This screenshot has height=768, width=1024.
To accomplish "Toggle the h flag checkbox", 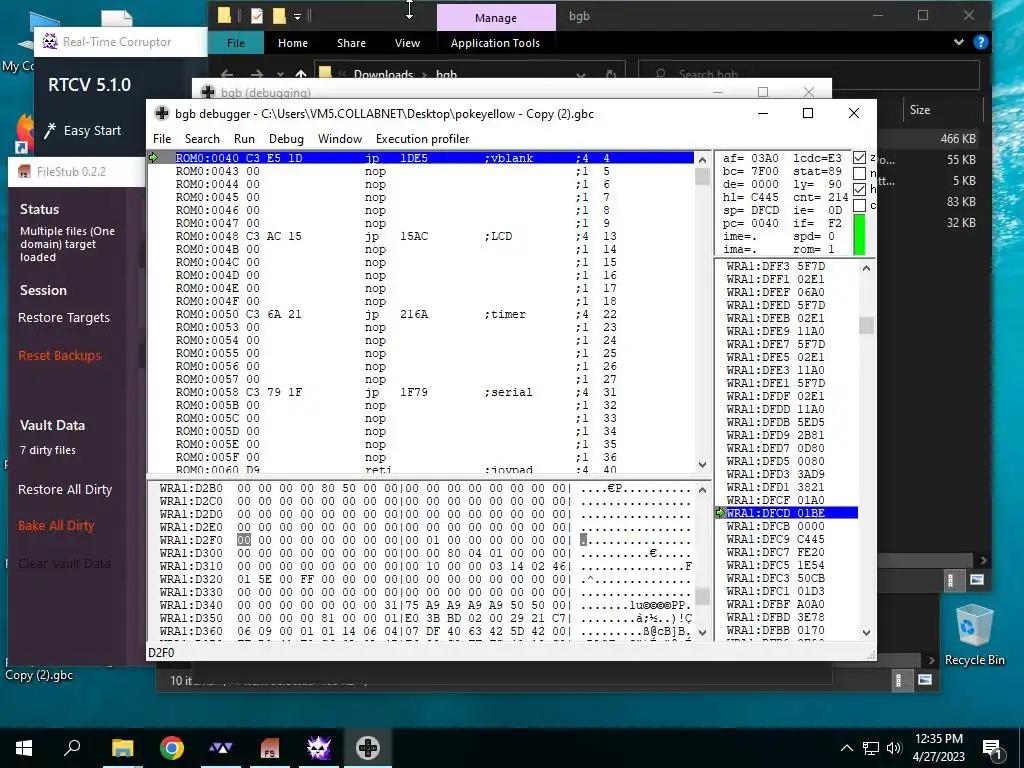I will pyautogui.click(x=859, y=189).
